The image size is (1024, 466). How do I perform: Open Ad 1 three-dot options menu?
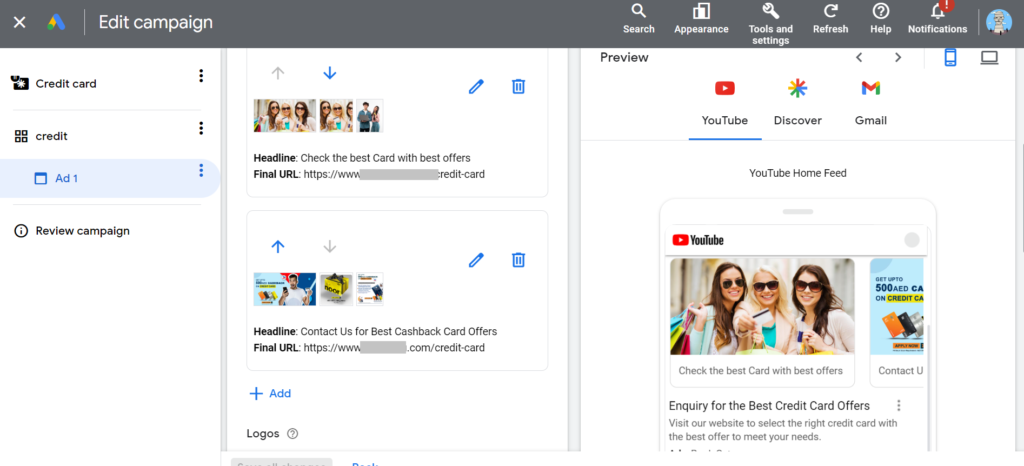coord(201,171)
